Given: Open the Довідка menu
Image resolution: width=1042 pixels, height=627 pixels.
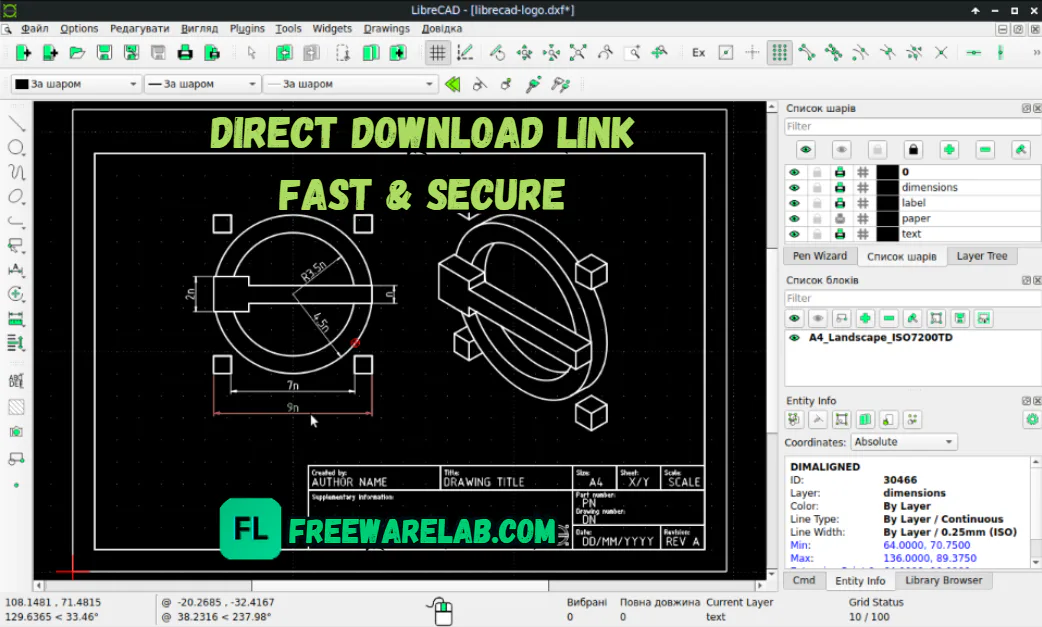Looking at the screenshot, I should [x=441, y=29].
